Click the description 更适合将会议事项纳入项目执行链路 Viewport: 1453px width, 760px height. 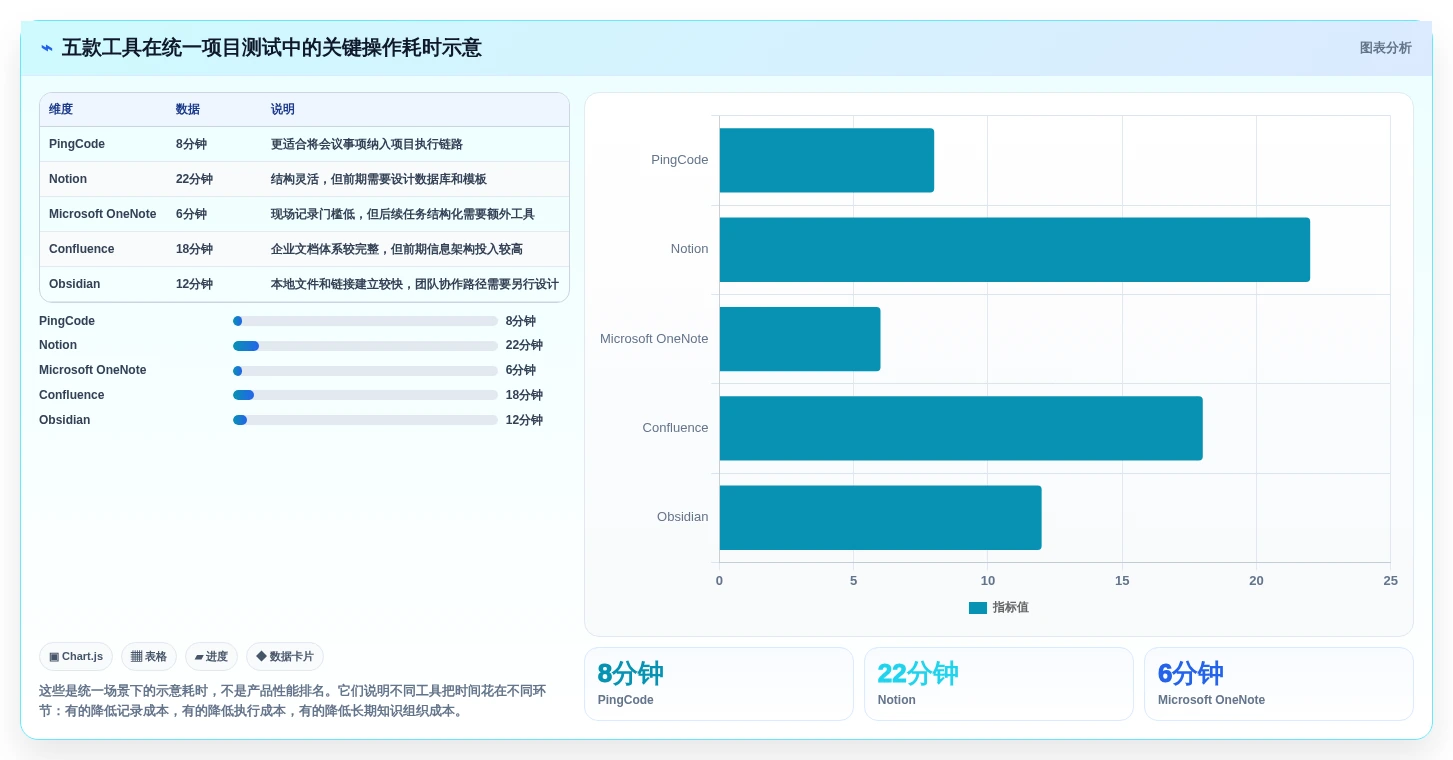367,144
